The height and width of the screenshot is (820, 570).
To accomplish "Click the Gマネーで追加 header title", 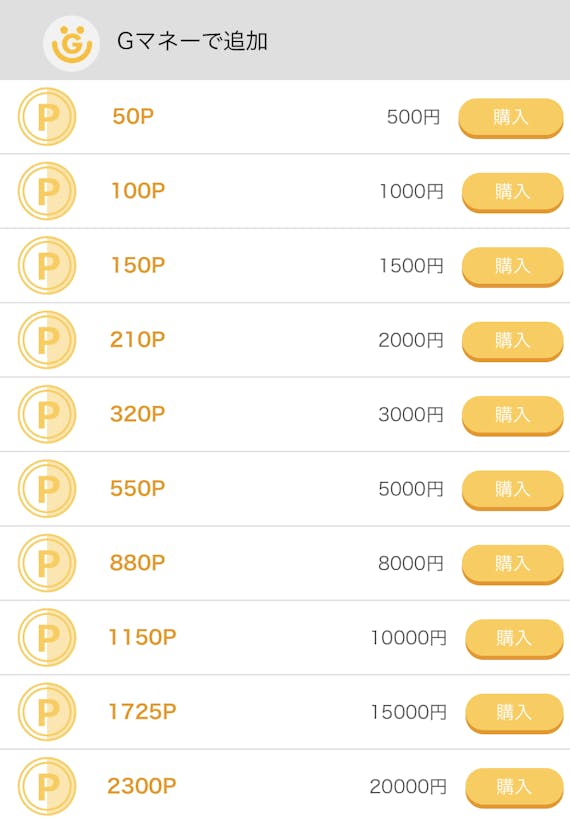I will point(192,41).
